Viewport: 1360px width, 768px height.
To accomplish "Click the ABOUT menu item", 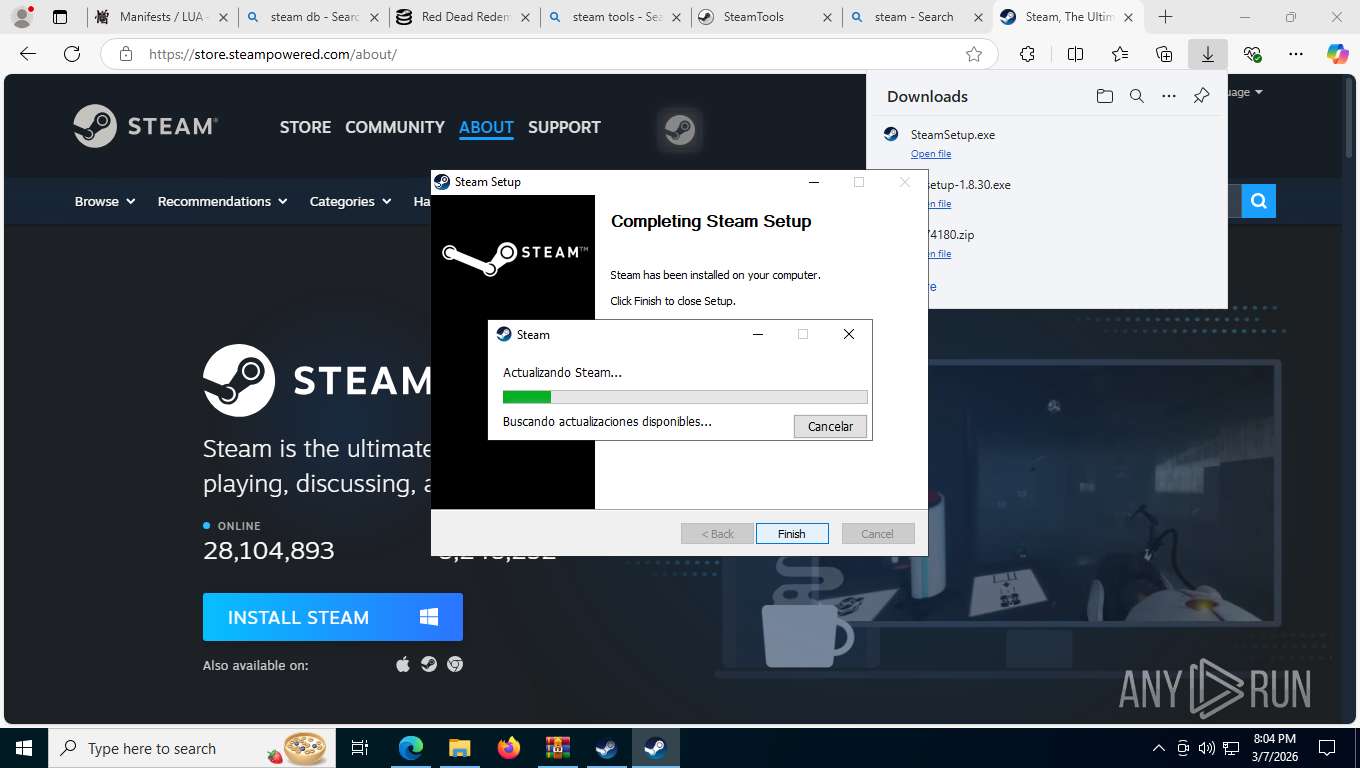I will [486, 127].
